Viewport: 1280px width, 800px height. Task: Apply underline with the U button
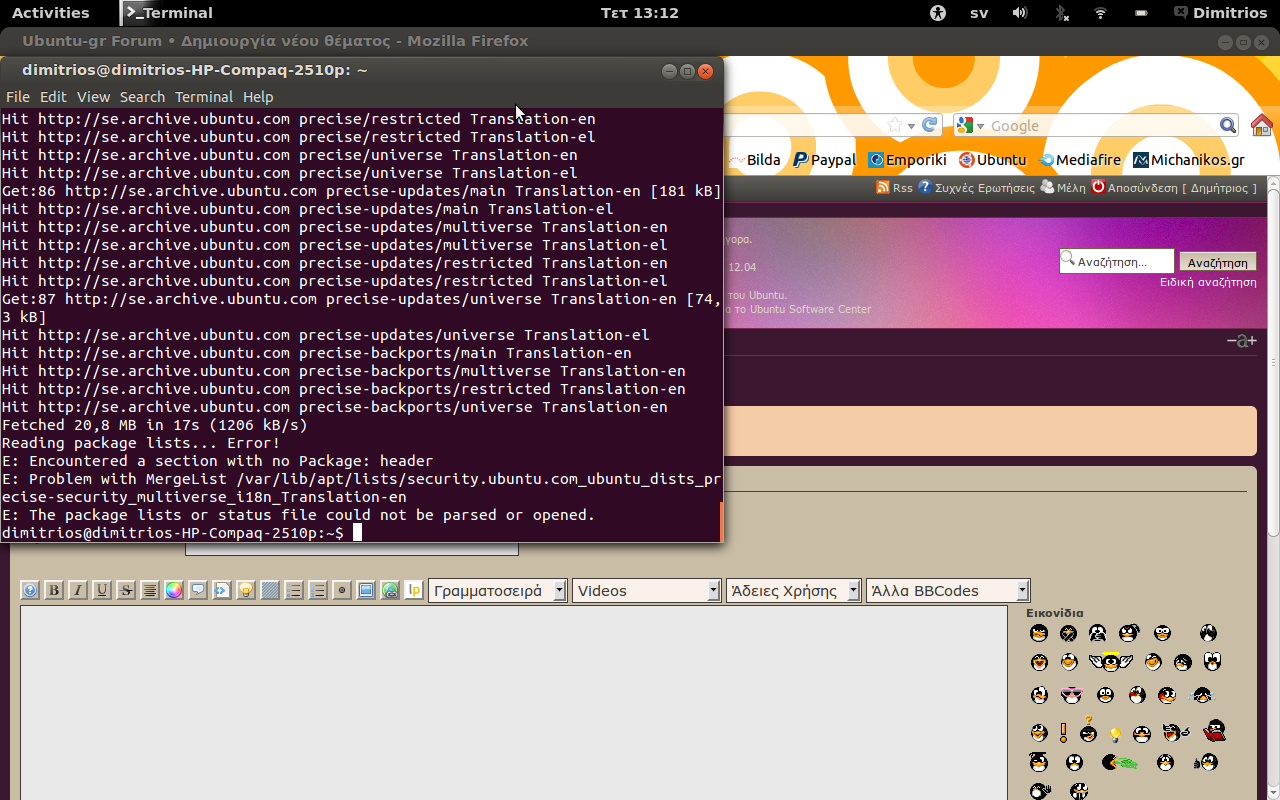(102, 590)
